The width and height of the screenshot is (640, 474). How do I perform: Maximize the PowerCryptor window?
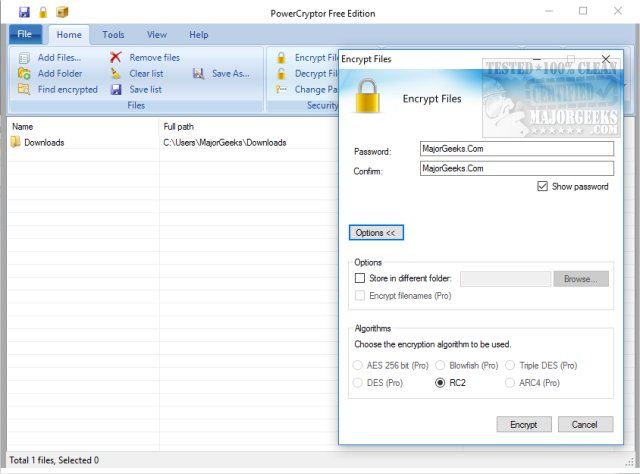(583, 11)
